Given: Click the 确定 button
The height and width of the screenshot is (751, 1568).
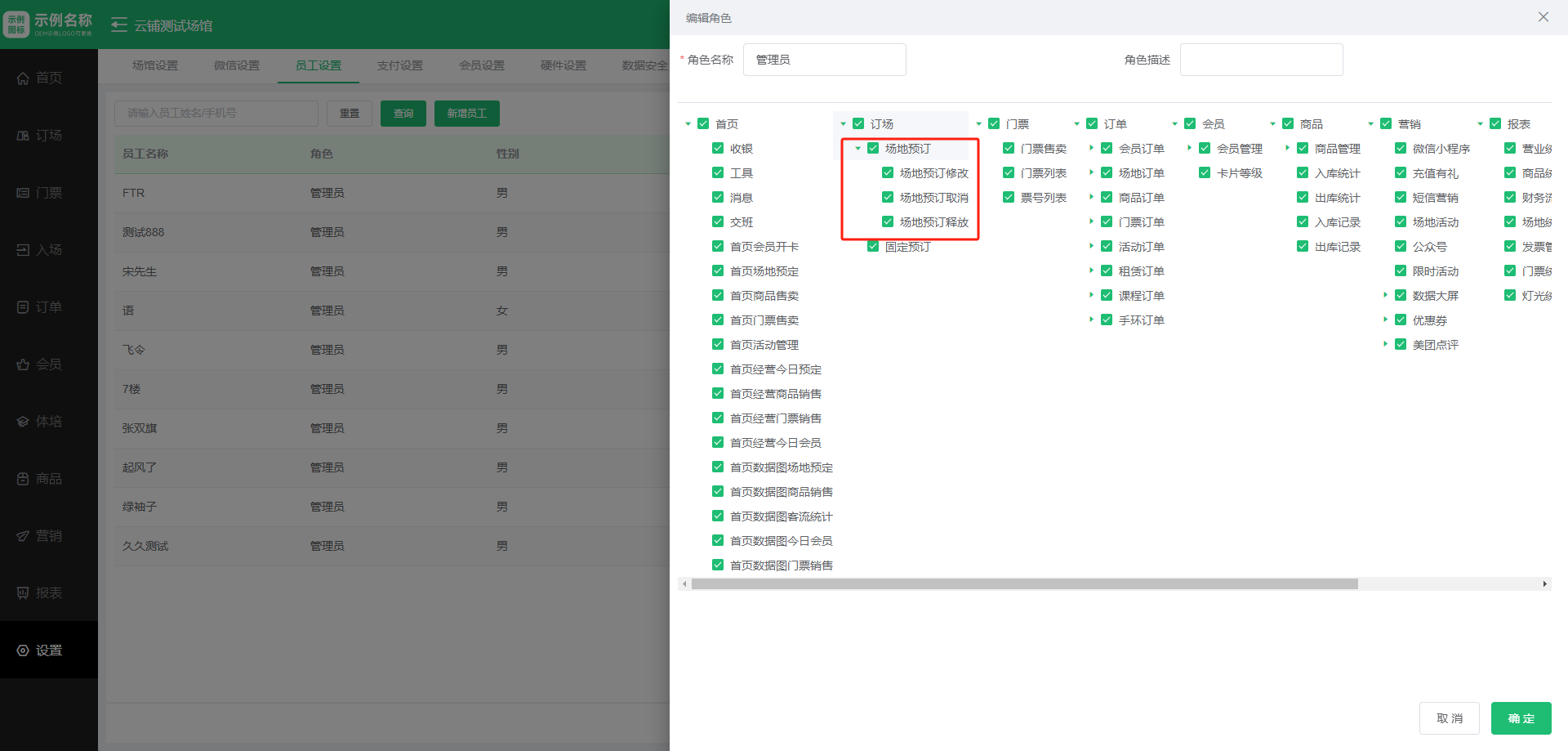Looking at the screenshot, I should click(1521, 718).
